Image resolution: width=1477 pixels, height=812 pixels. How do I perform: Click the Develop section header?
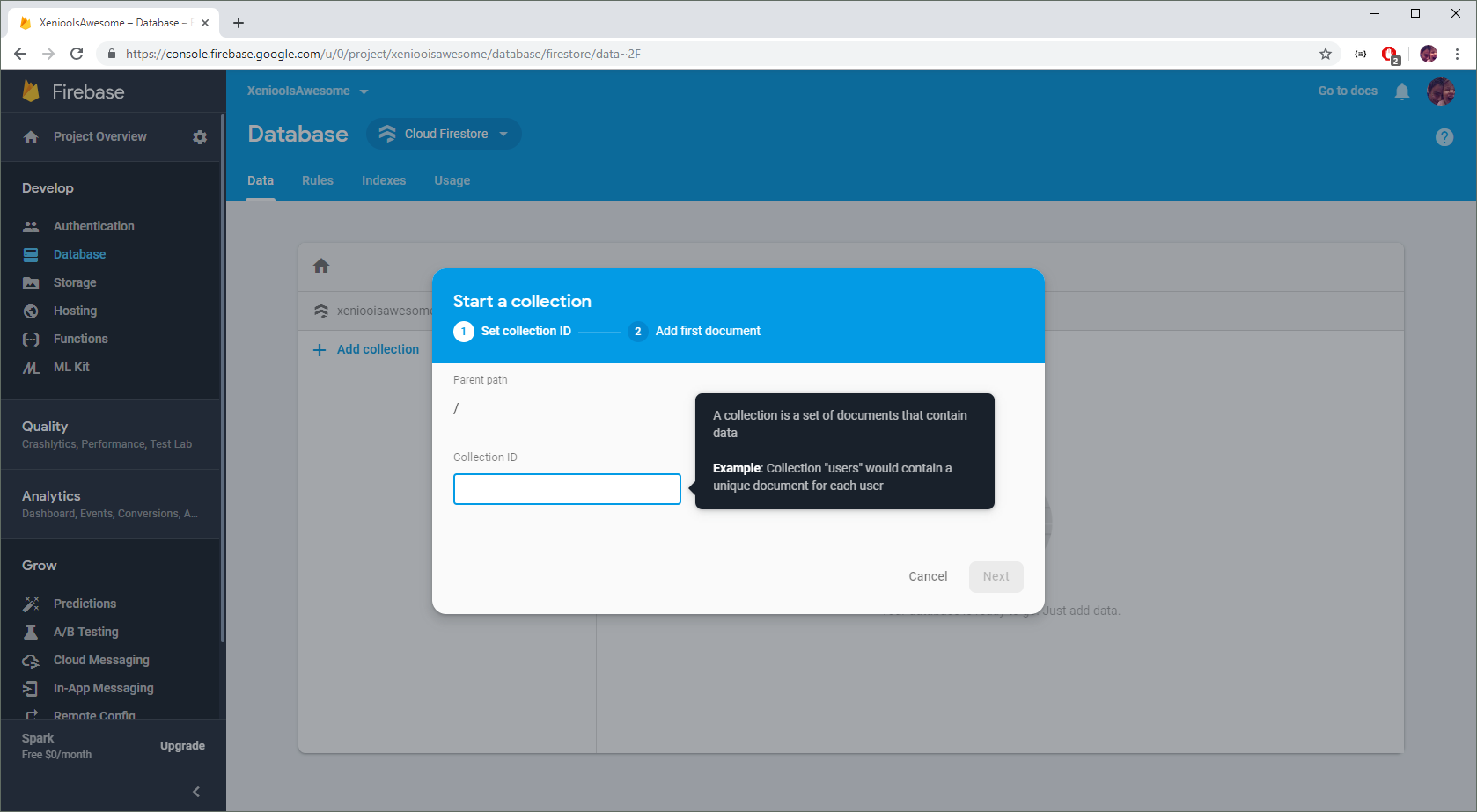[x=48, y=188]
